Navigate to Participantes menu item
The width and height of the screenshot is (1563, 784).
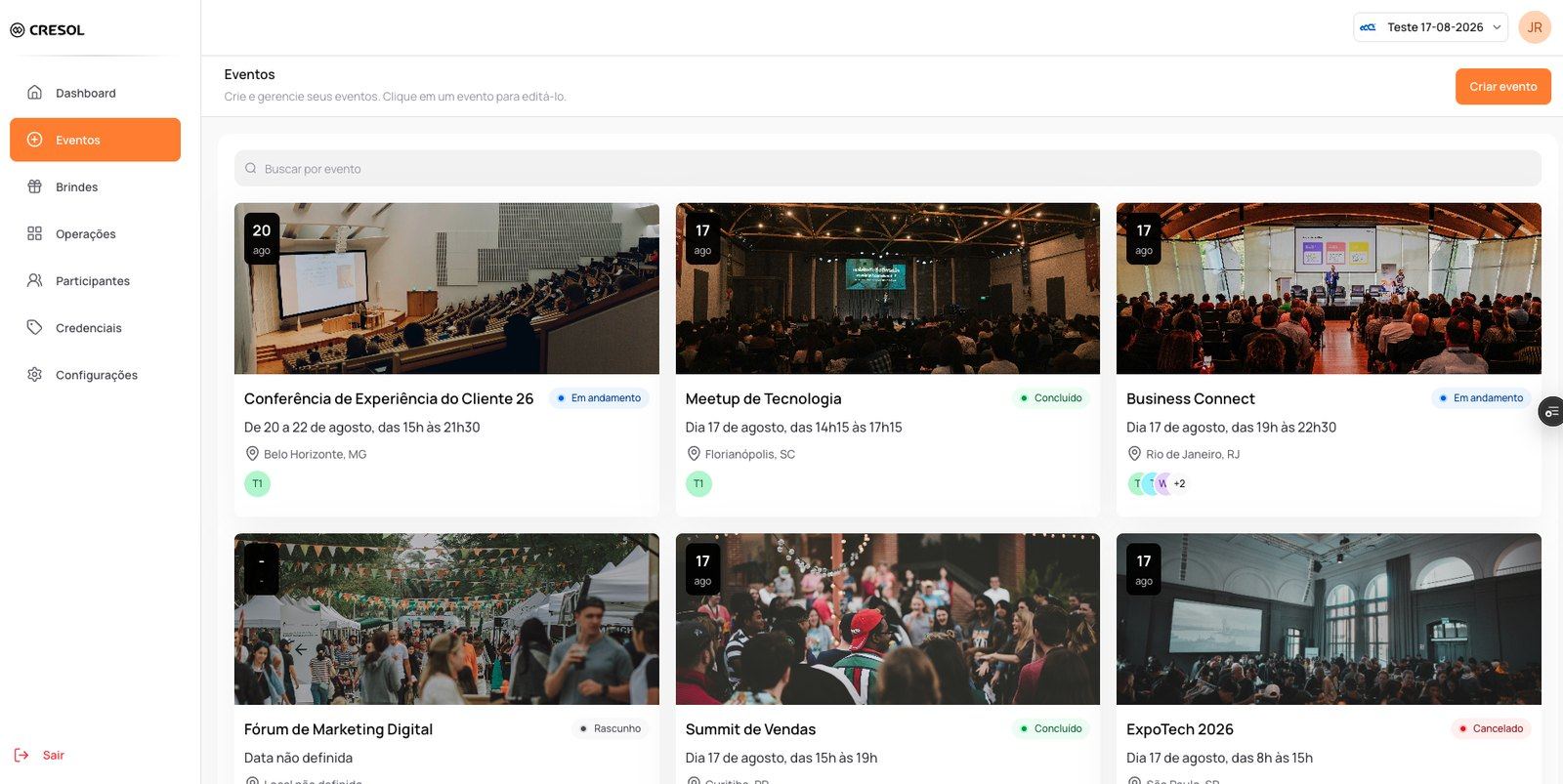click(95, 280)
